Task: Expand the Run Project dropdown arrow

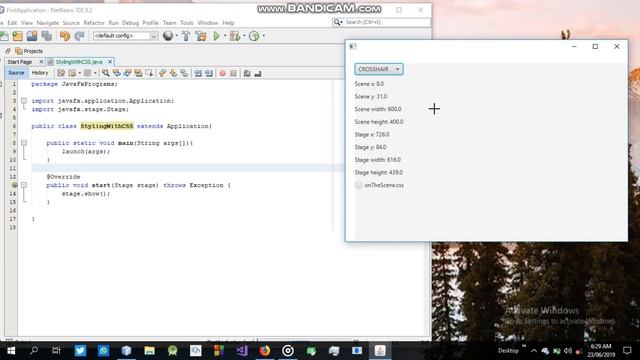Action: coord(224,36)
